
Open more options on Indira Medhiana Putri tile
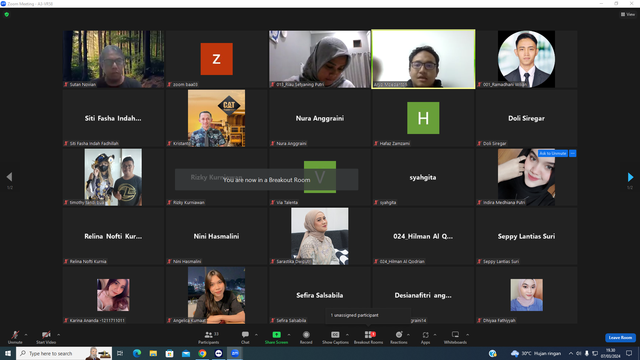[573, 153]
